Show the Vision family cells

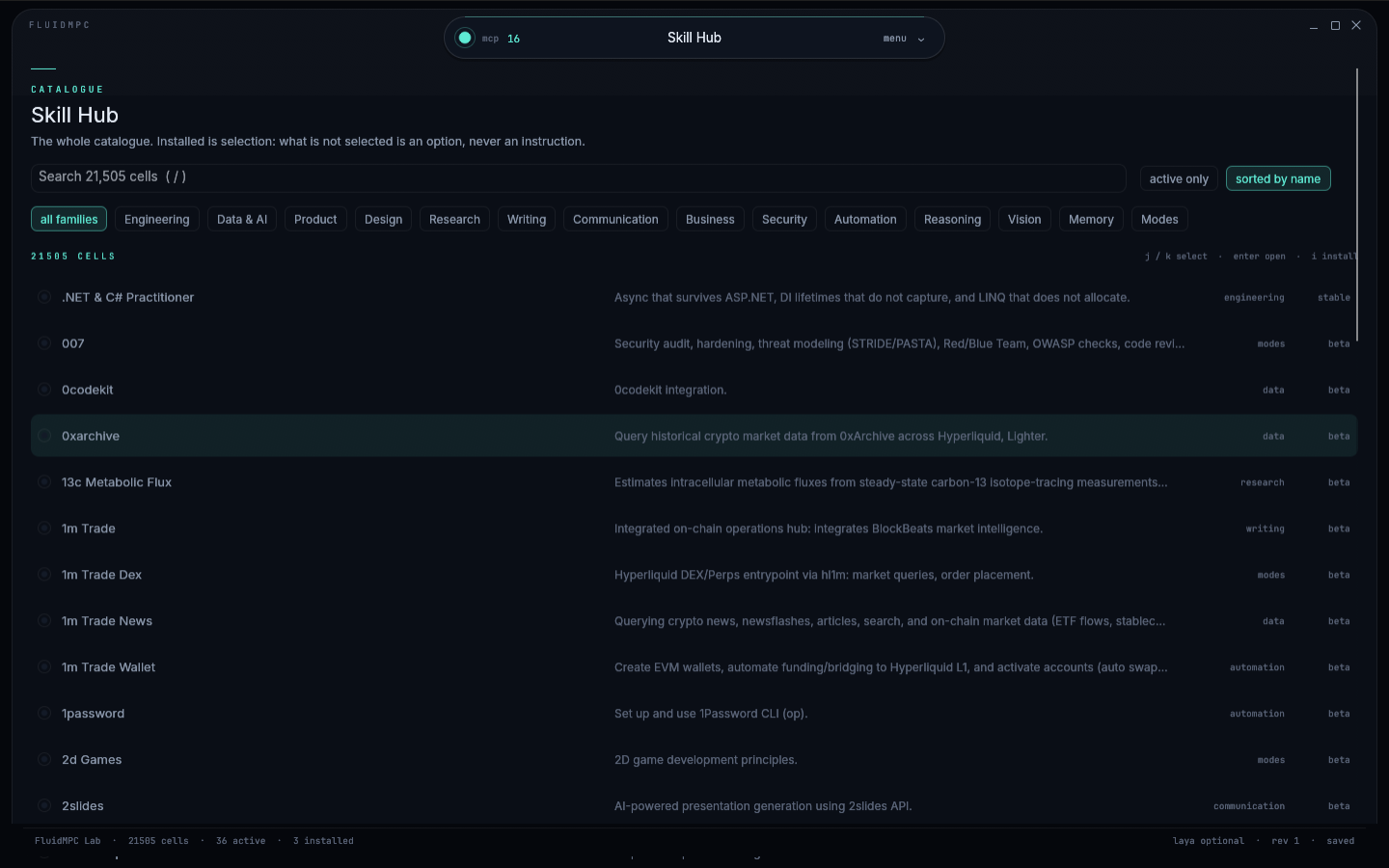pos(1024,219)
